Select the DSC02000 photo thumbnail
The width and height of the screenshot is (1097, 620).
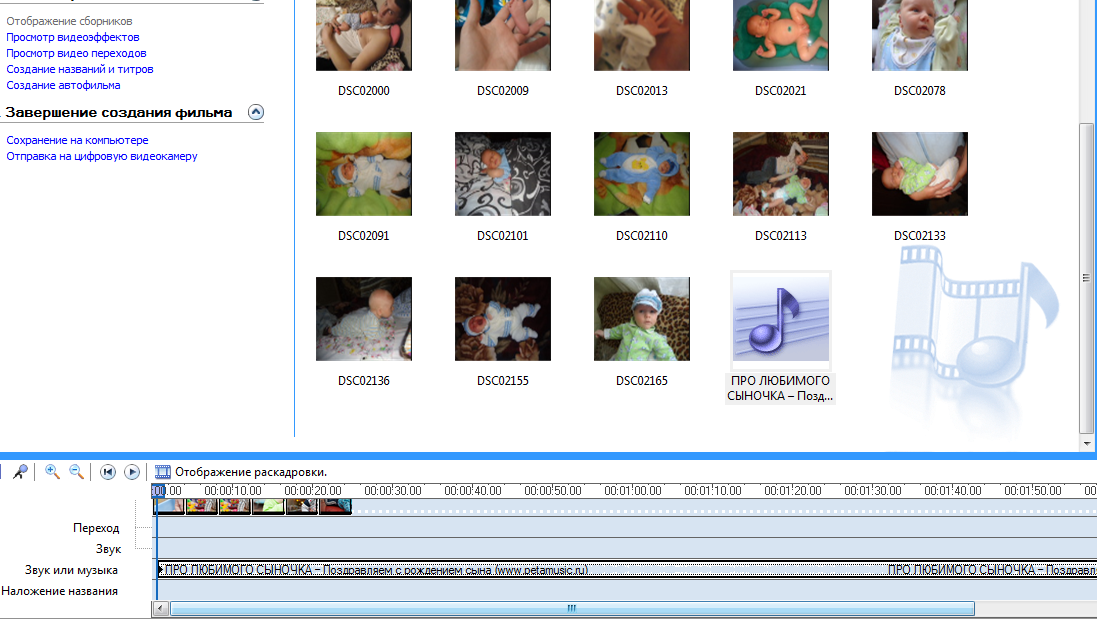coord(364,35)
